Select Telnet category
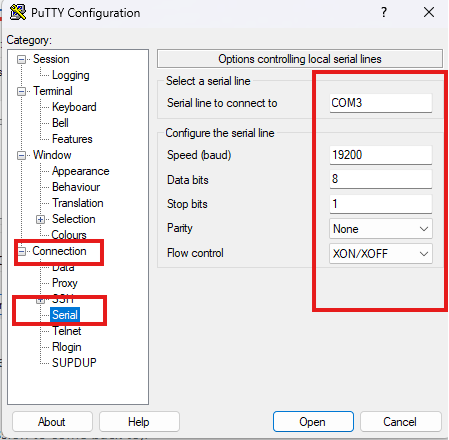 (x=67, y=331)
